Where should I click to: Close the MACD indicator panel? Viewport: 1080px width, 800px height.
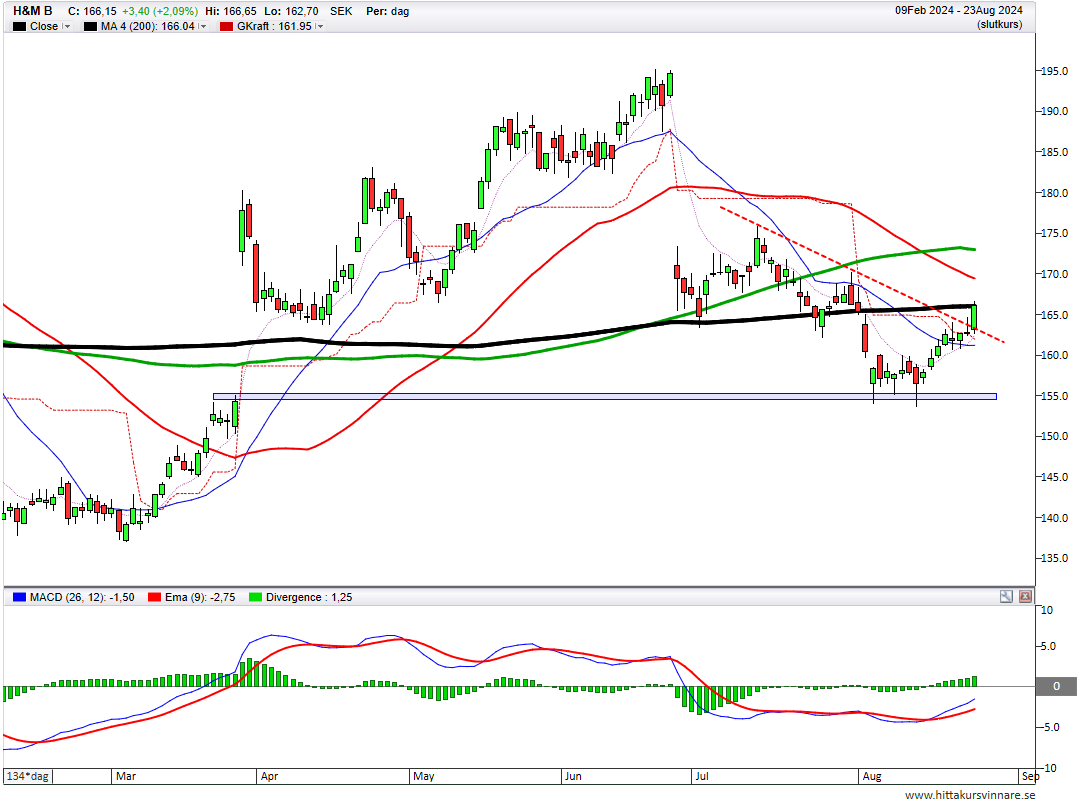[x=1026, y=597]
